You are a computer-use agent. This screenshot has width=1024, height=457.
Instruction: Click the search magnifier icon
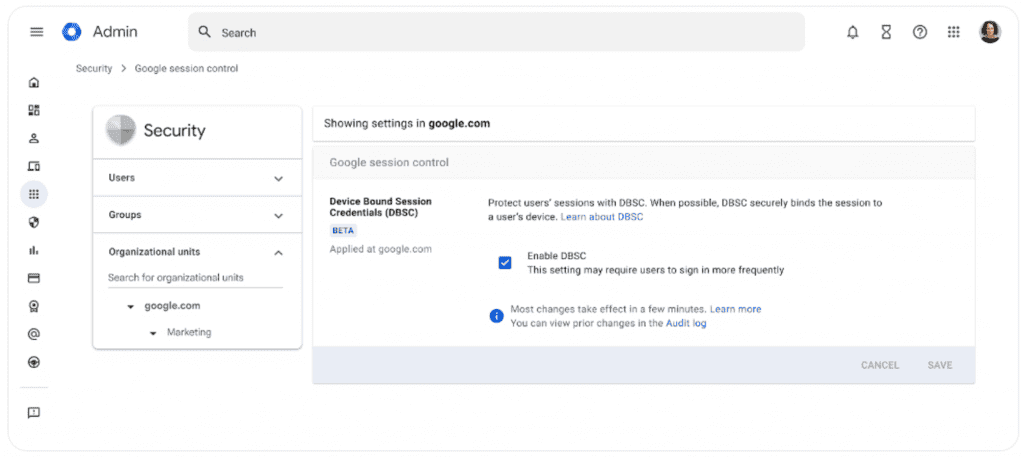(204, 32)
